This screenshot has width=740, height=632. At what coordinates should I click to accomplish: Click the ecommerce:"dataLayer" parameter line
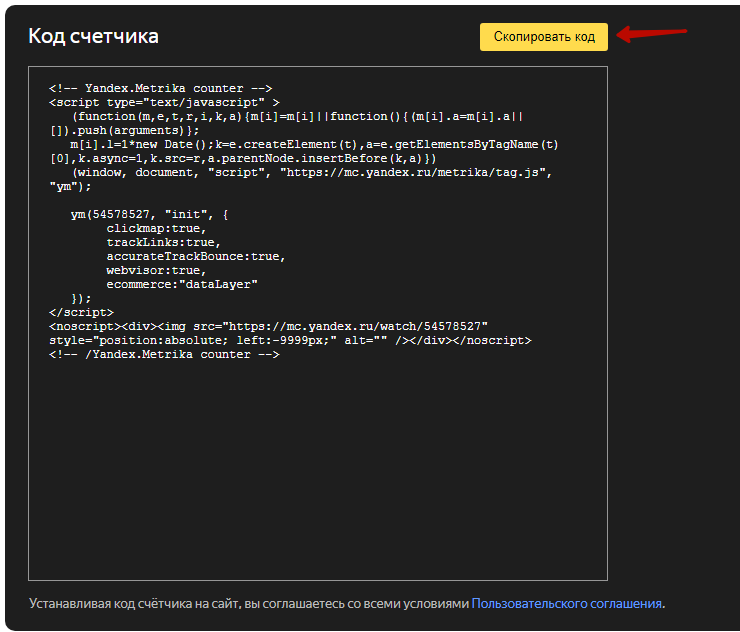click(182, 284)
